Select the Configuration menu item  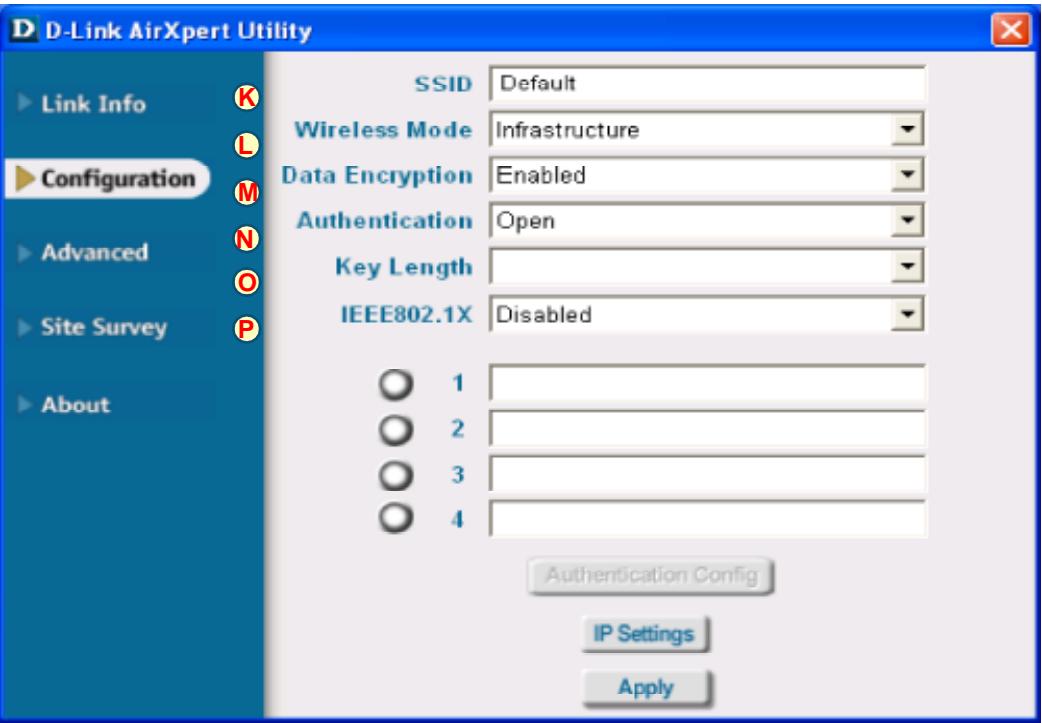(x=108, y=178)
